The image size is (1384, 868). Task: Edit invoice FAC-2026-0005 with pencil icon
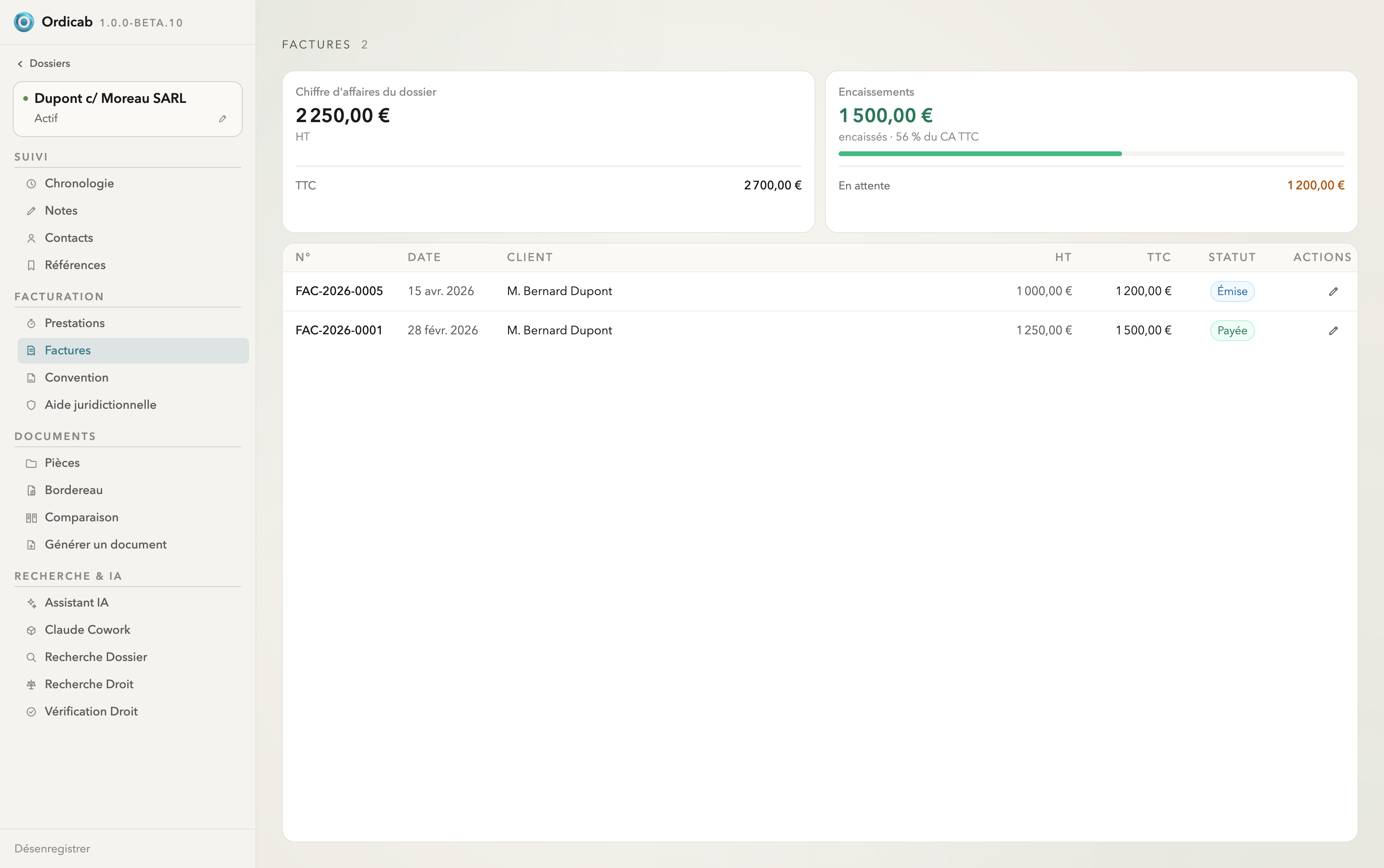[1333, 291]
